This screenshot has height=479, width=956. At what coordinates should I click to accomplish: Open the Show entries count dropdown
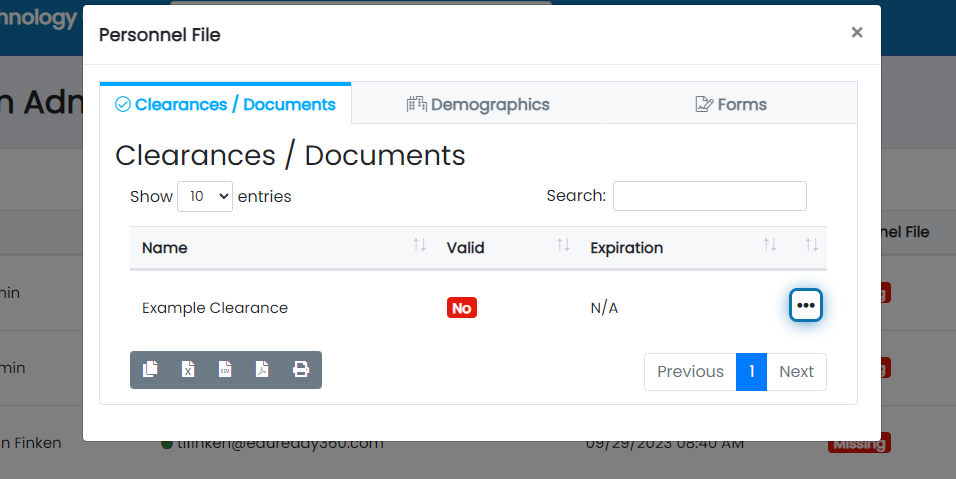click(205, 197)
